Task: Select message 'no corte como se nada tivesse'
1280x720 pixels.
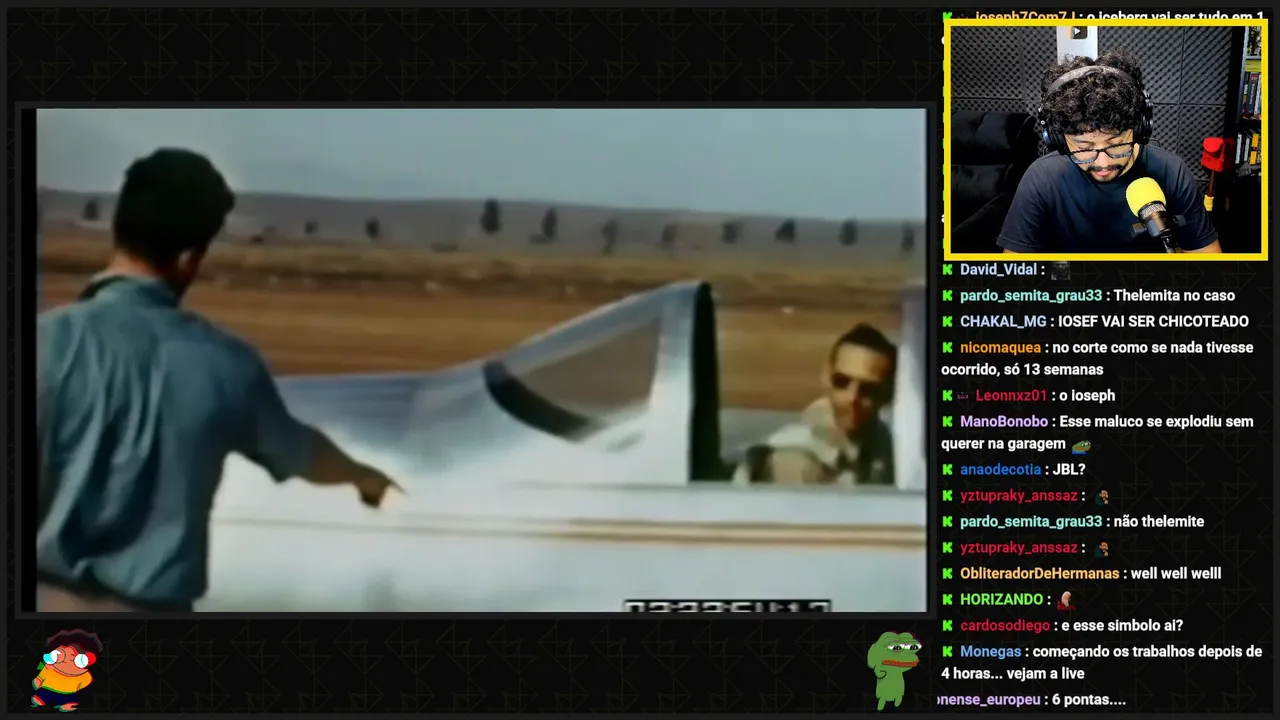Action: (x=1153, y=347)
